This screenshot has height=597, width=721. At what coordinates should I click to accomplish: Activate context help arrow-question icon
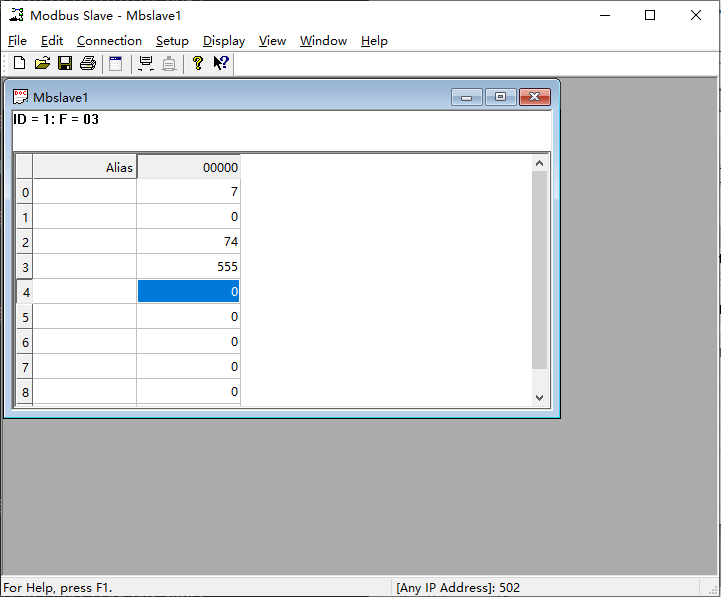coord(221,63)
